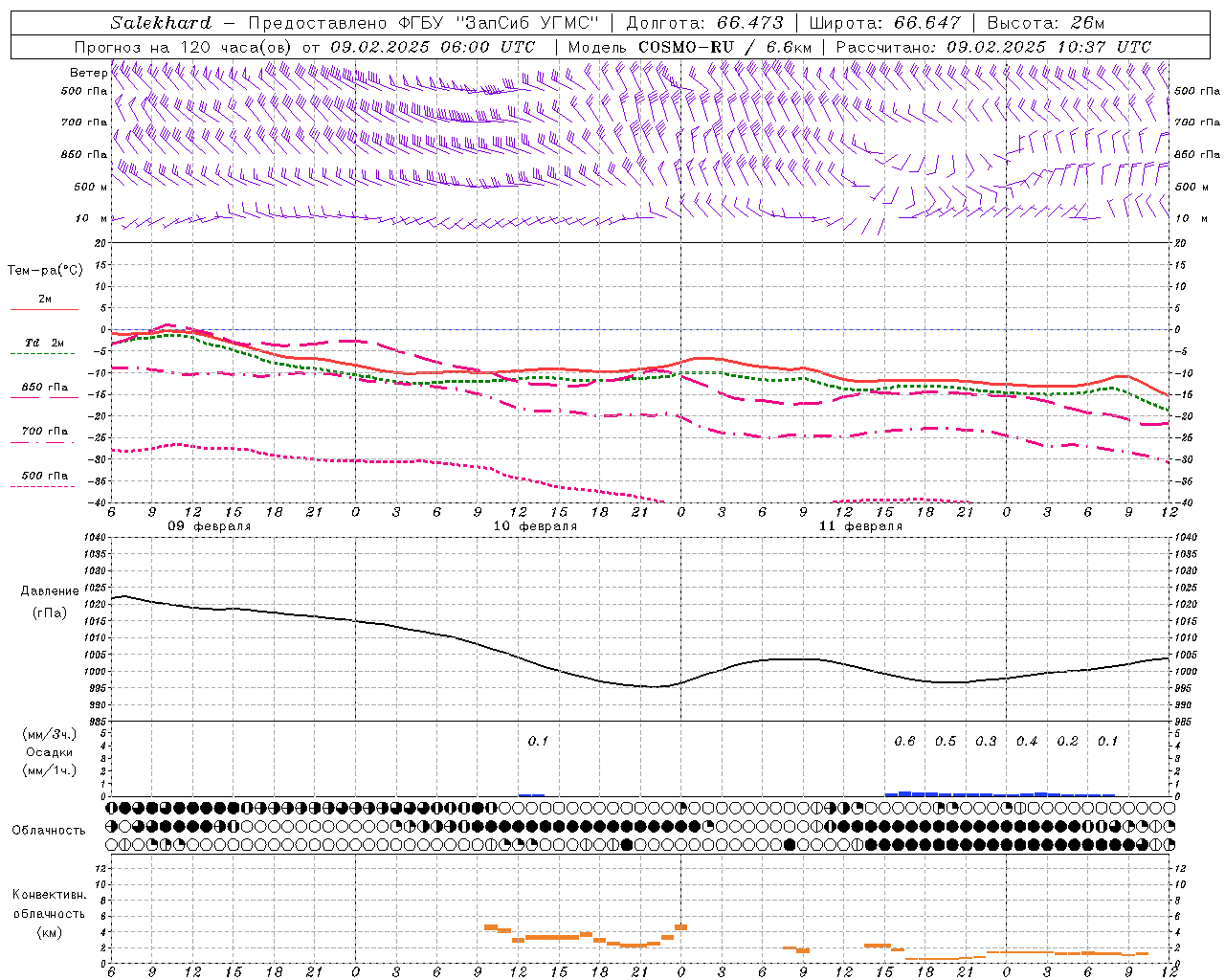The width and height of the screenshot is (1225, 980).
Task: Click the "0.6" precipitation value
Action: pyautogui.click(x=904, y=742)
